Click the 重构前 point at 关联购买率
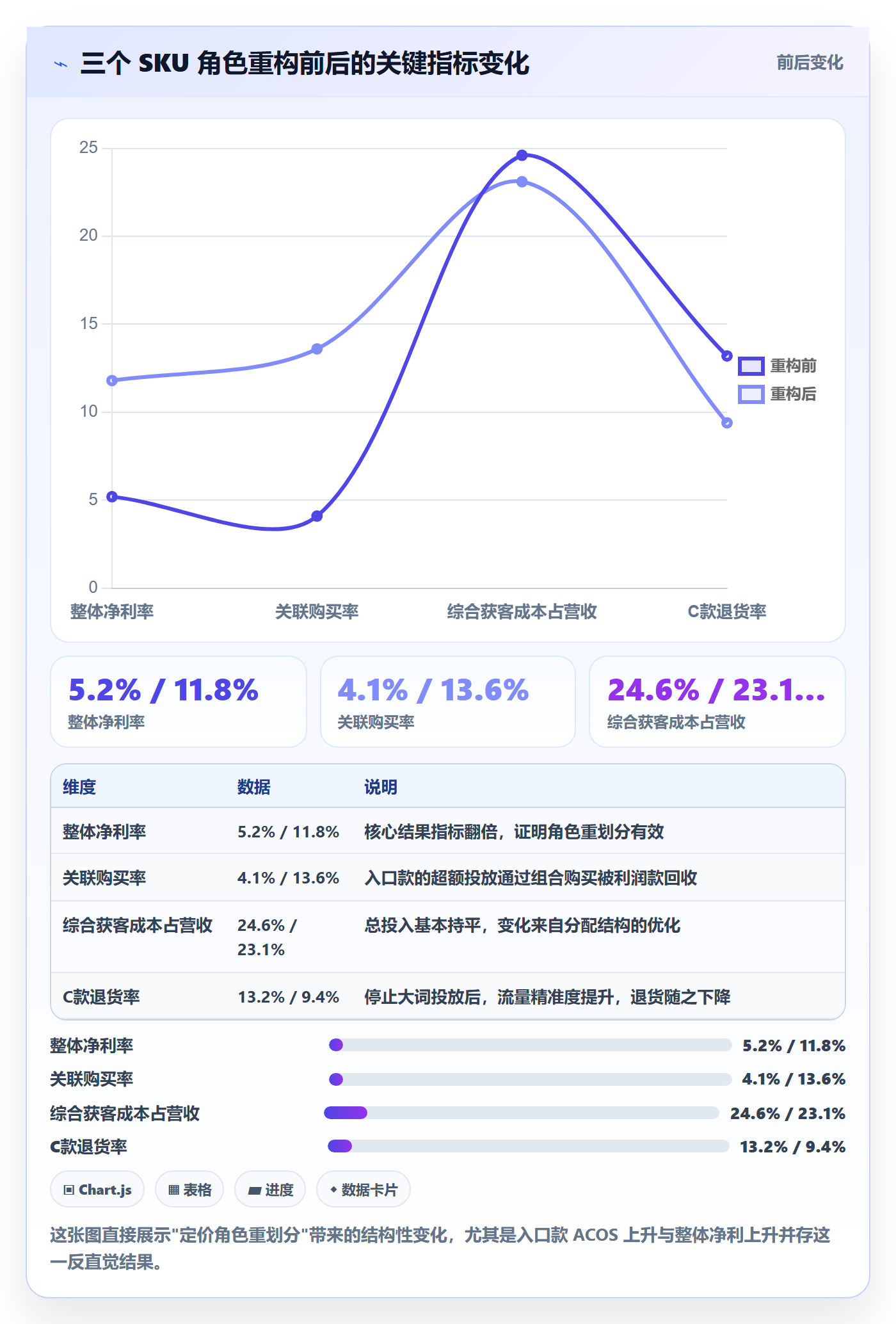The width and height of the screenshot is (896, 1324). pyautogui.click(x=317, y=516)
